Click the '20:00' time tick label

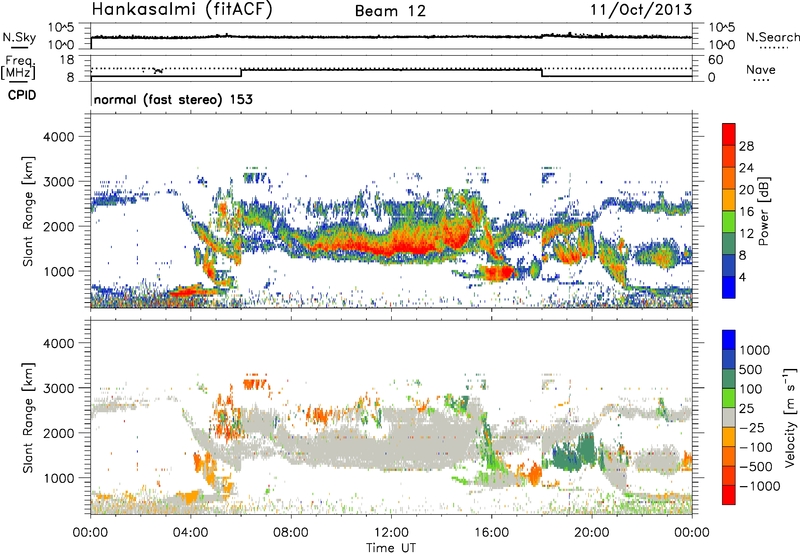tap(591, 533)
